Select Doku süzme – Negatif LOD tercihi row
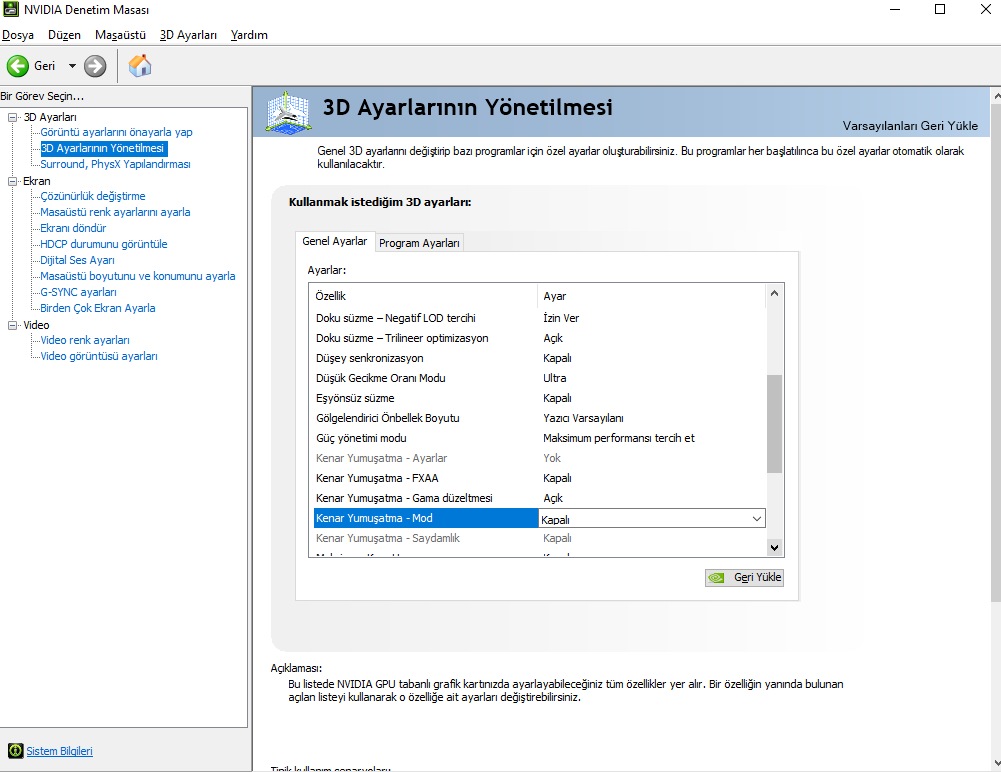The height and width of the screenshot is (772, 1001). 539,318
